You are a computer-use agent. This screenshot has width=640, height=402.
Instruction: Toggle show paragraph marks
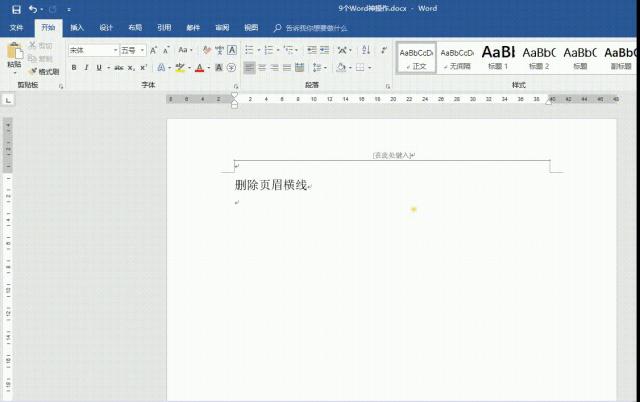(384, 50)
